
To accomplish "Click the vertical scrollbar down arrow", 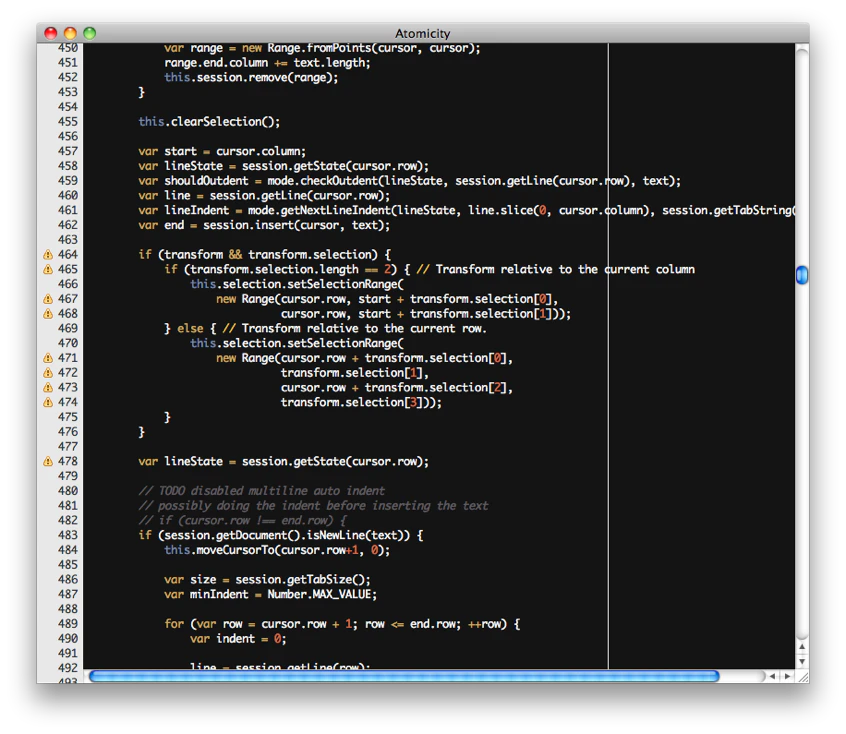I will click(x=802, y=661).
